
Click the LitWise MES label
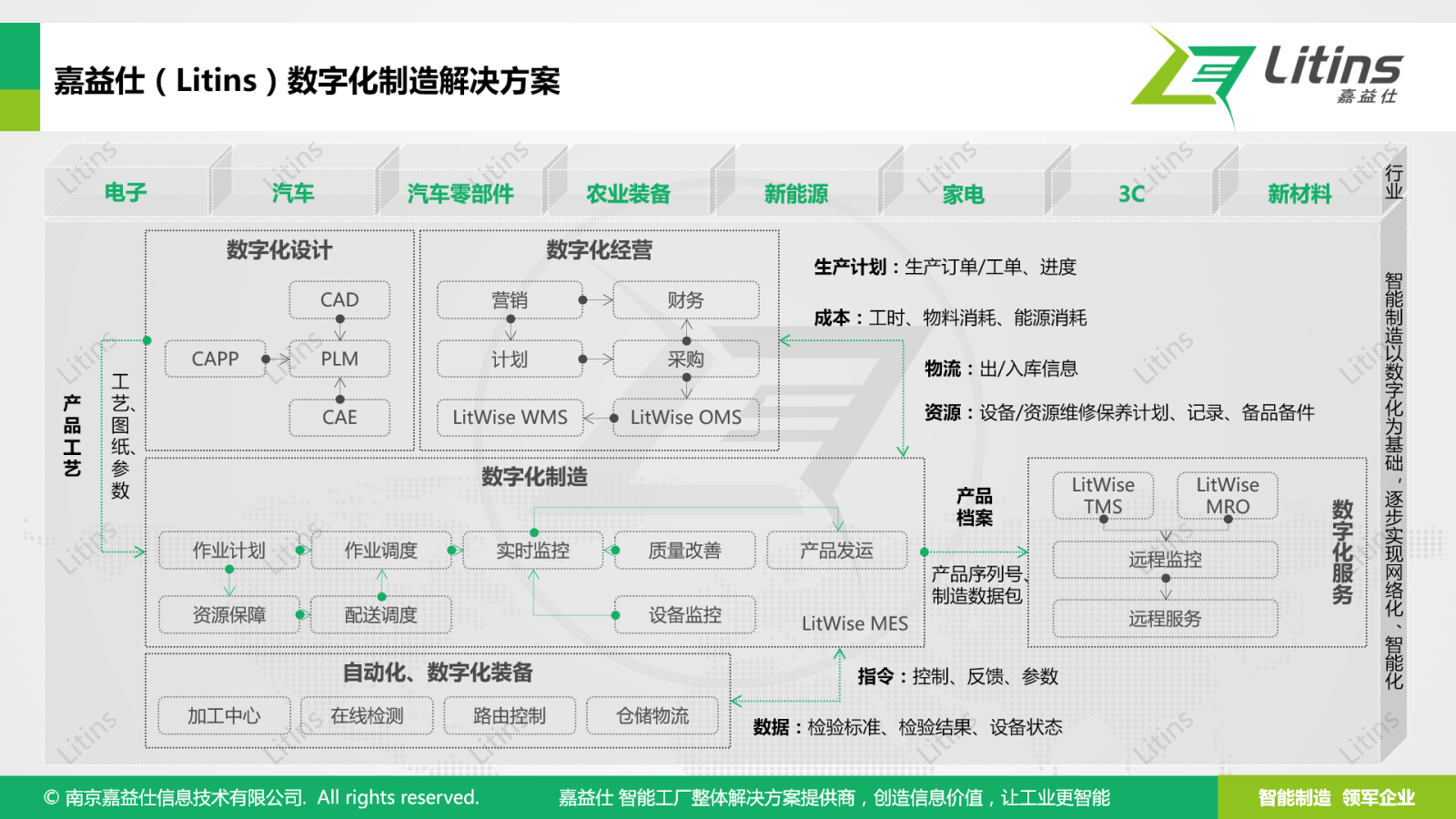(x=854, y=623)
